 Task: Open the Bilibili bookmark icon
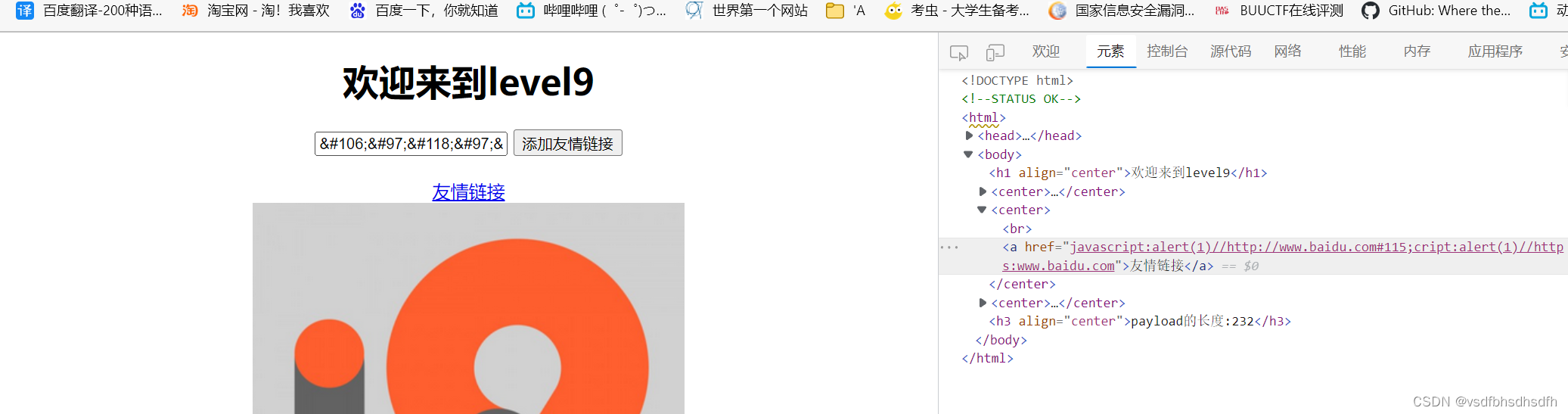pos(526,11)
